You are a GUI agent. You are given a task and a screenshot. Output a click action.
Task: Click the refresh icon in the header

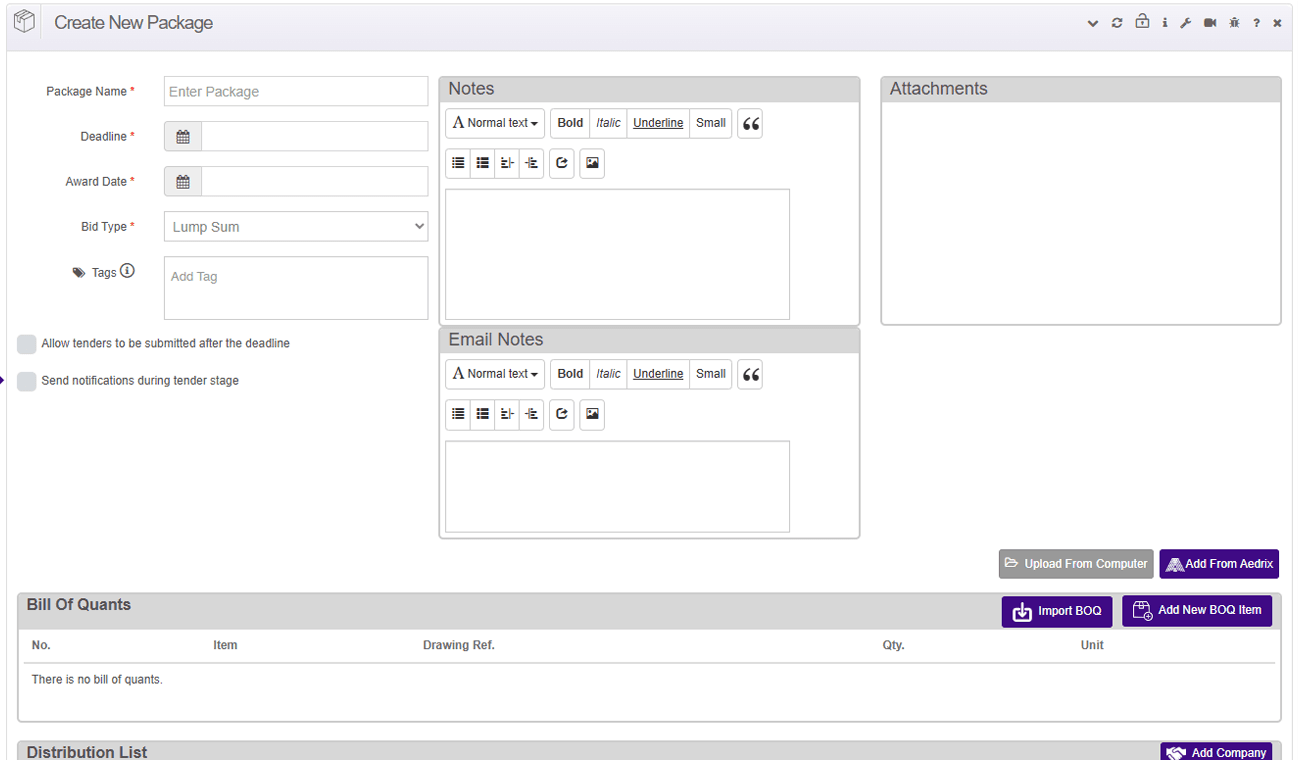pos(1117,23)
